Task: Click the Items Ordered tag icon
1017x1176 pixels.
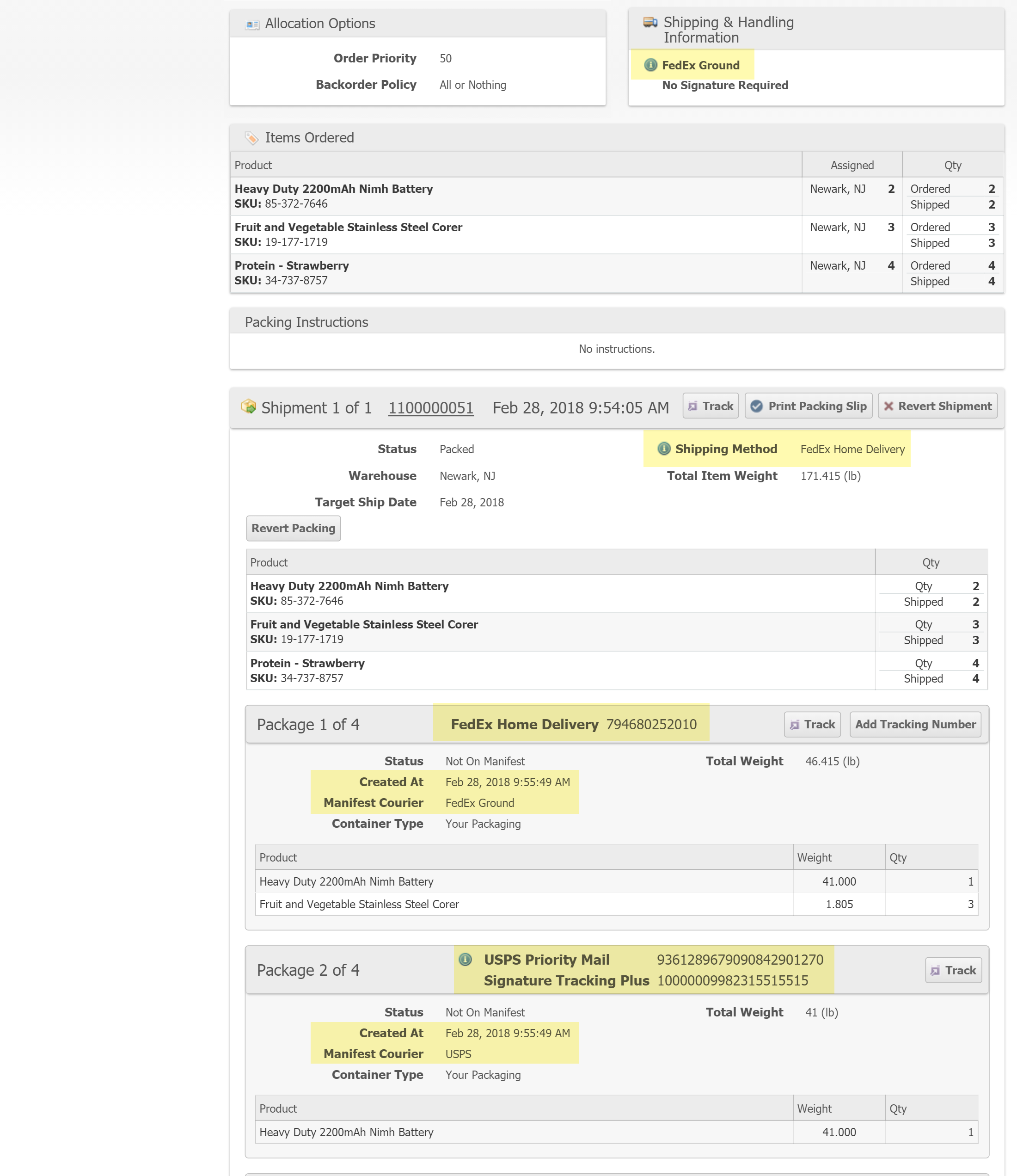Action: 251,138
